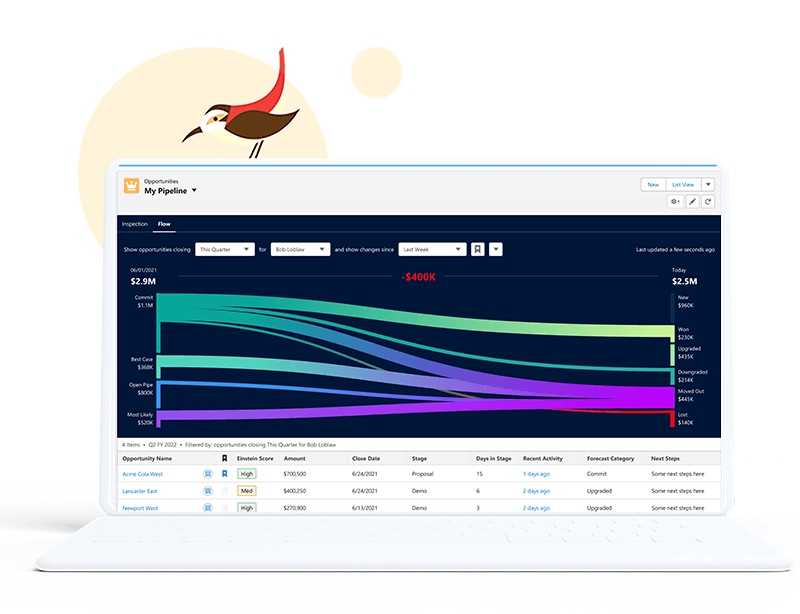Click the Med score badge for Lancaster East

(247, 491)
